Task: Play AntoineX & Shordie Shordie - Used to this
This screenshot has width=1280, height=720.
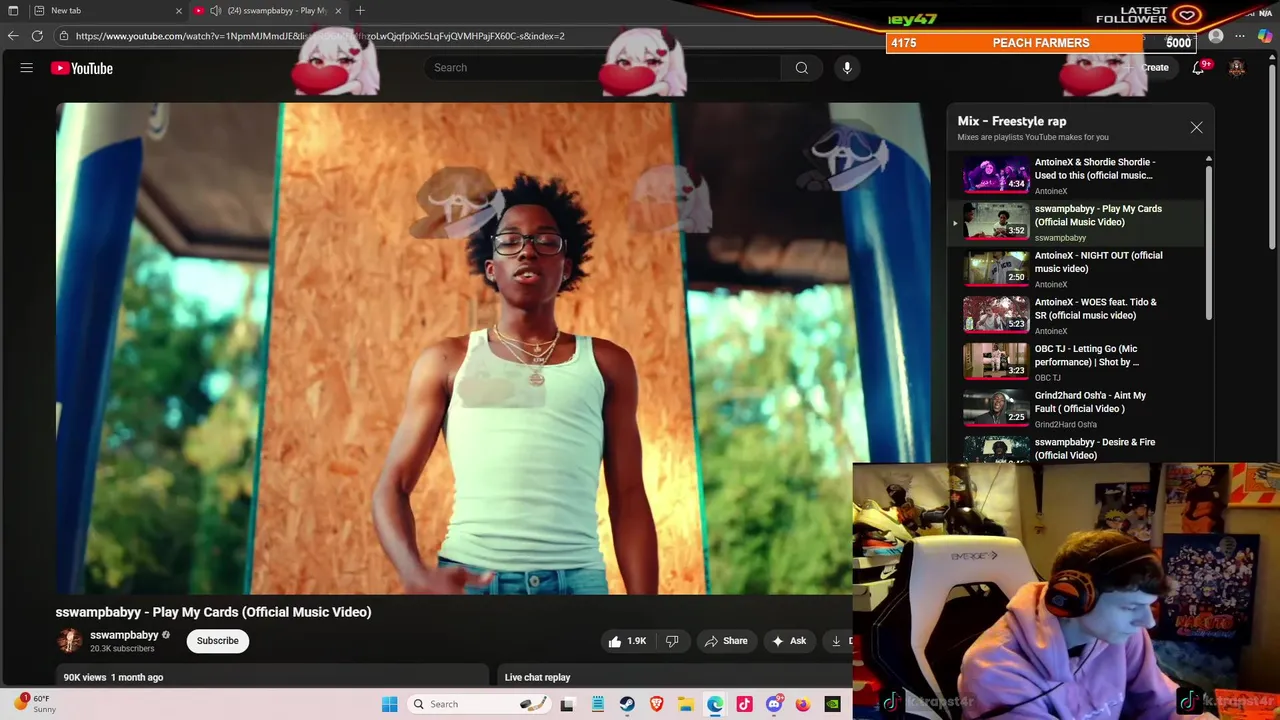Action: click(x=1094, y=168)
